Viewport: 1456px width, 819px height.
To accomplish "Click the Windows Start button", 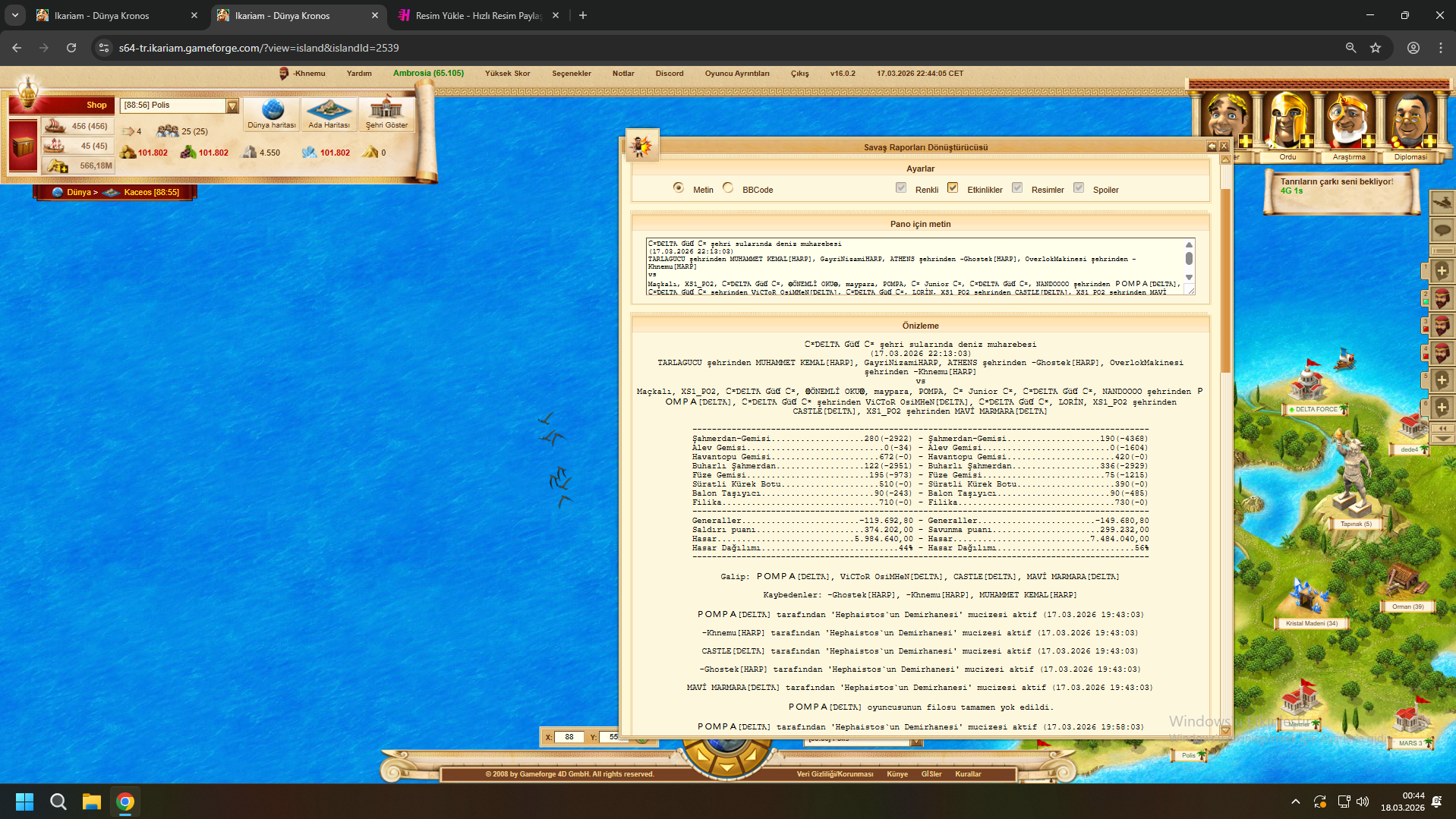I will pyautogui.click(x=24, y=802).
